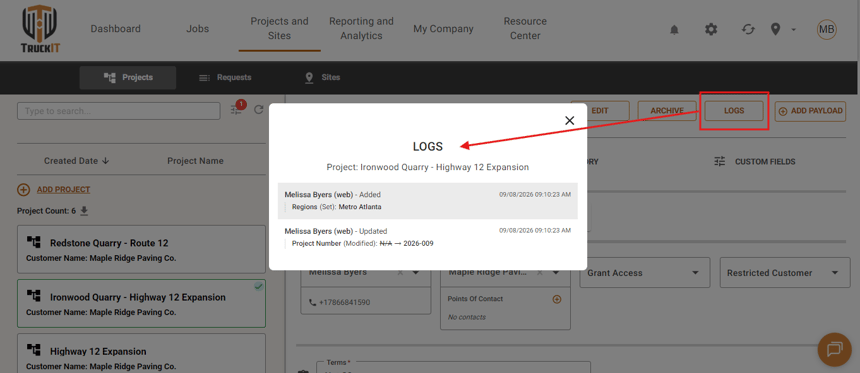Open Resource Center menu
Viewport: 860px width, 373px height.
tap(525, 29)
